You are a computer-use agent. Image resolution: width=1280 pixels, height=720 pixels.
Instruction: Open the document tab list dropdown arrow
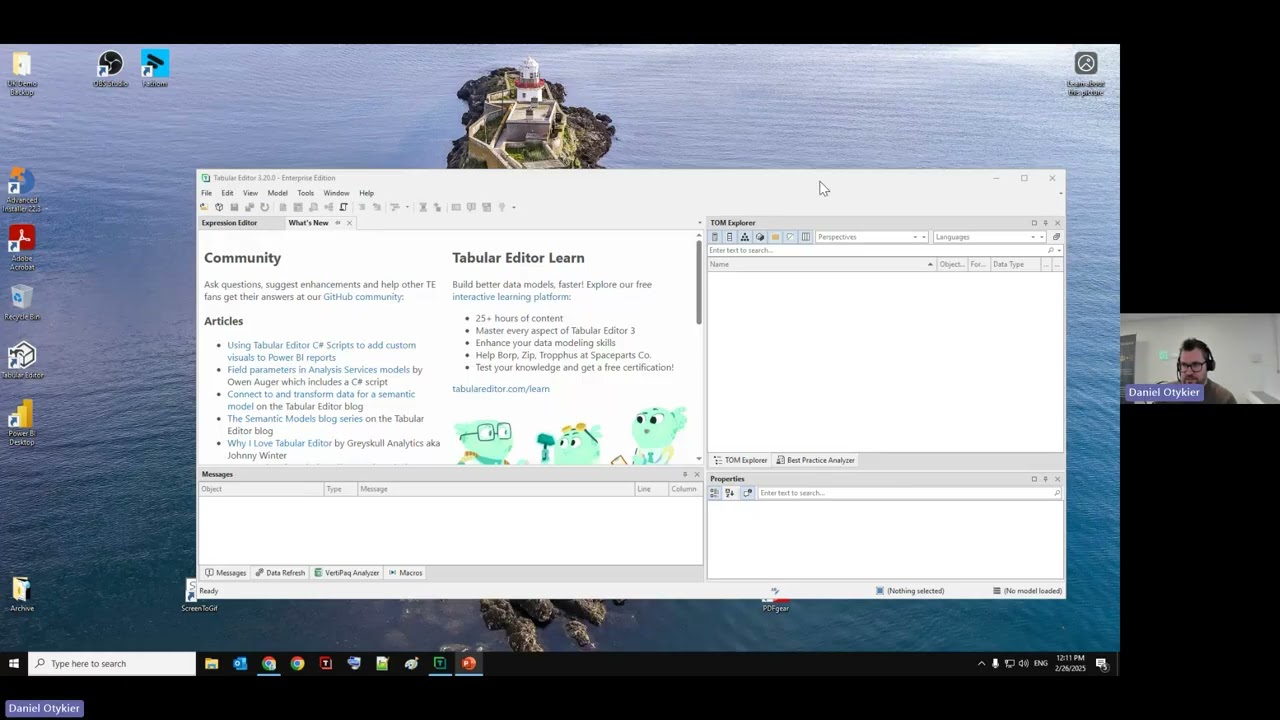699,223
